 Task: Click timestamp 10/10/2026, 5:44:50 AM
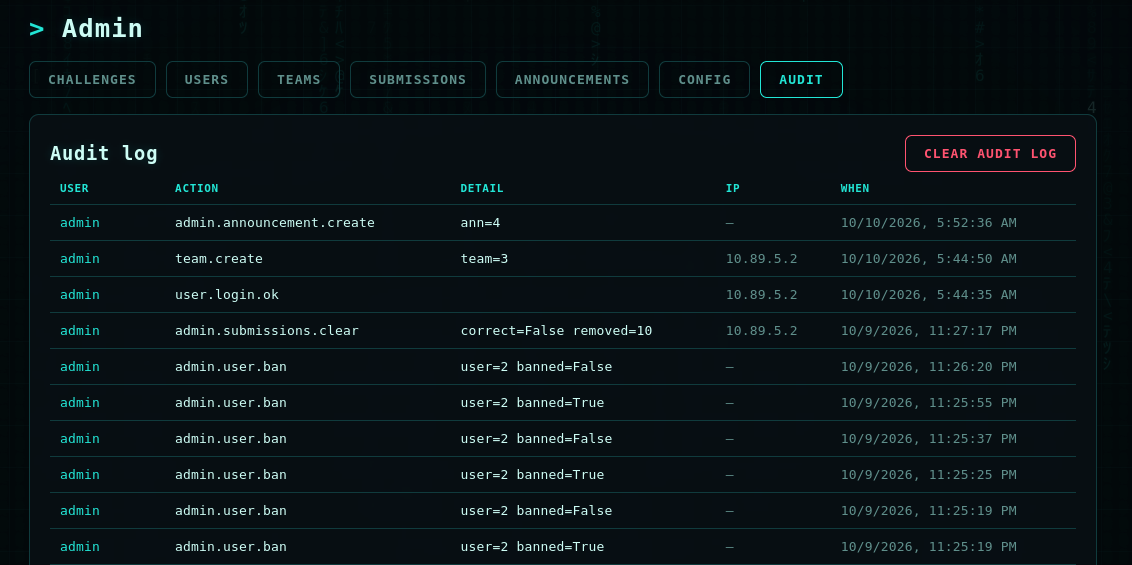928,258
